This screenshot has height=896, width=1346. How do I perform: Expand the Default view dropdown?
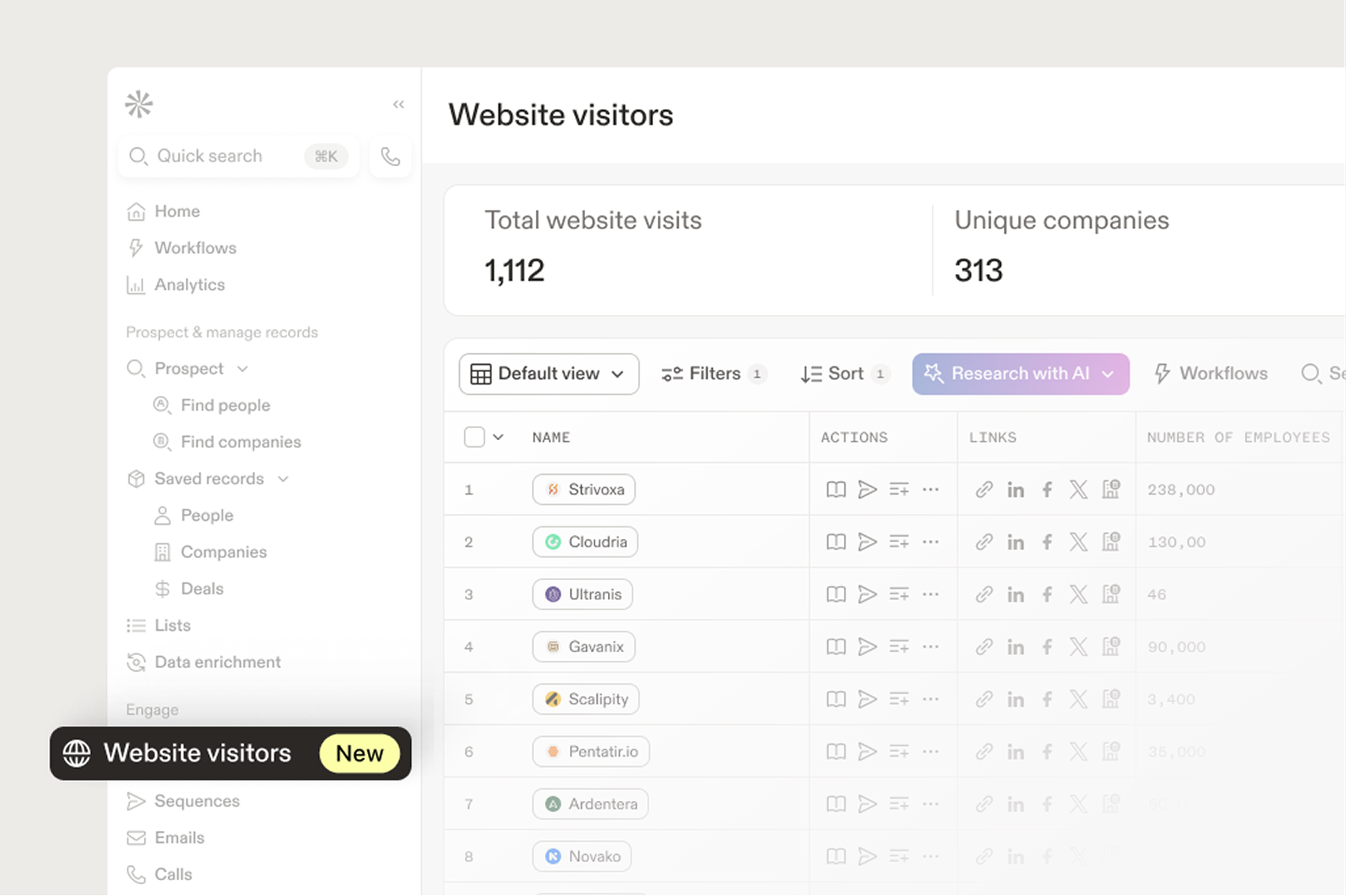tap(548, 373)
